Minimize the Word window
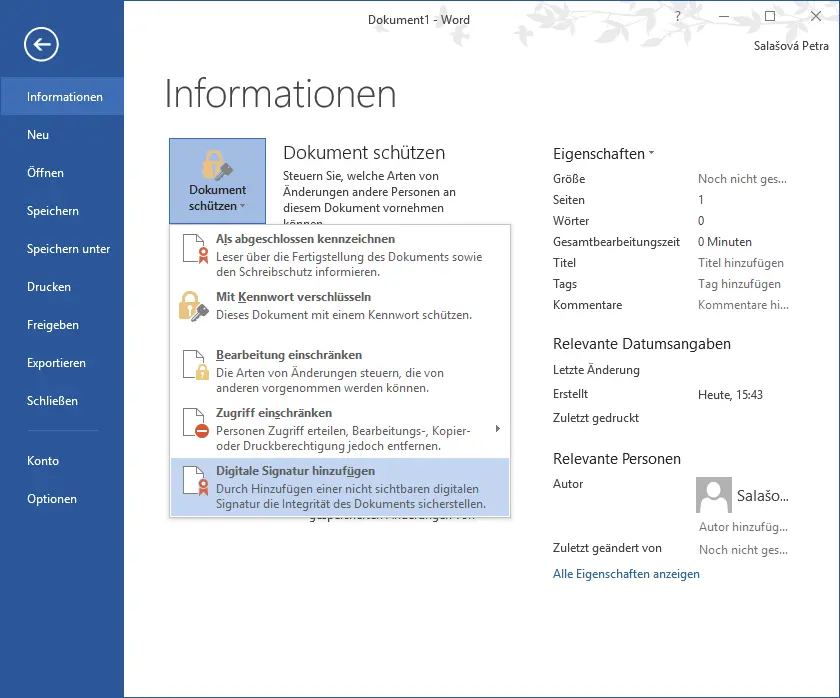 point(724,17)
